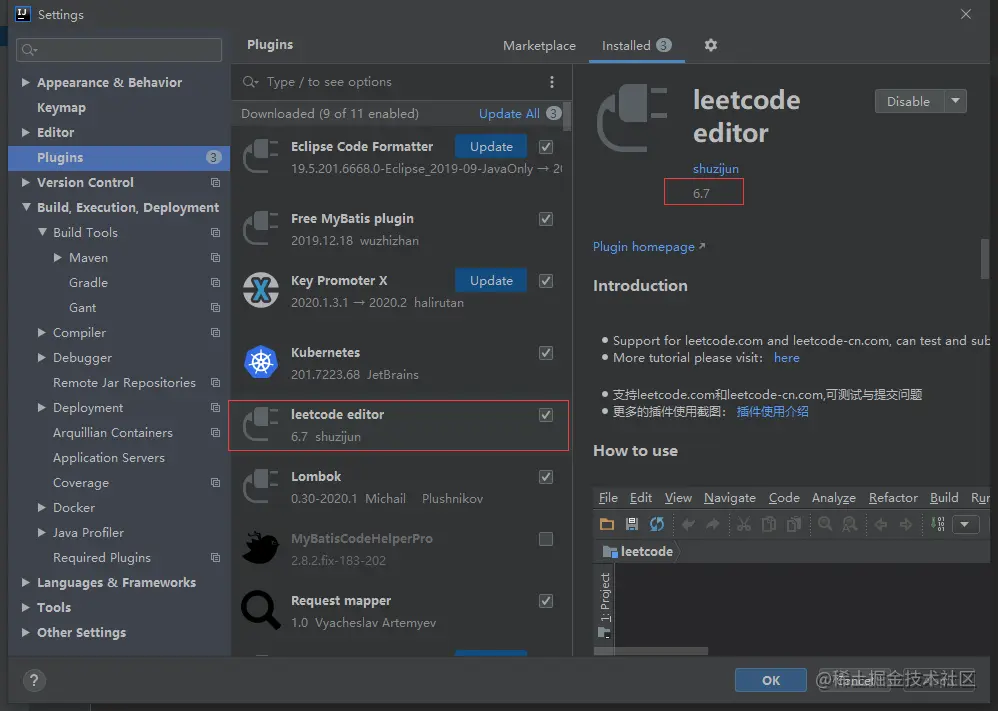
Task: Open the plugins gear settings icon
Action: coord(711,45)
